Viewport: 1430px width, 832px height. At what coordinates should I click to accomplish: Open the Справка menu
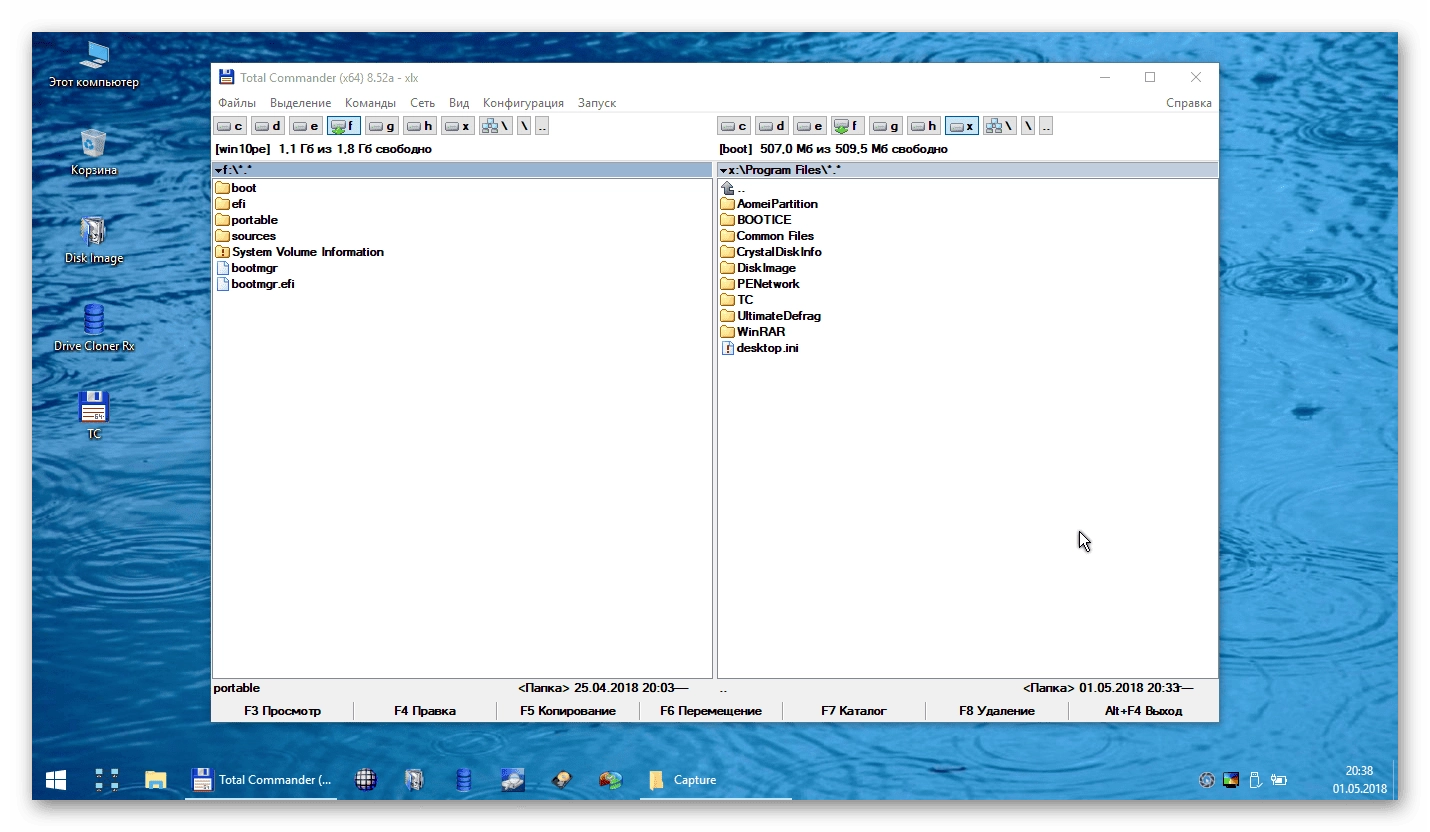tap(1189, 103)
